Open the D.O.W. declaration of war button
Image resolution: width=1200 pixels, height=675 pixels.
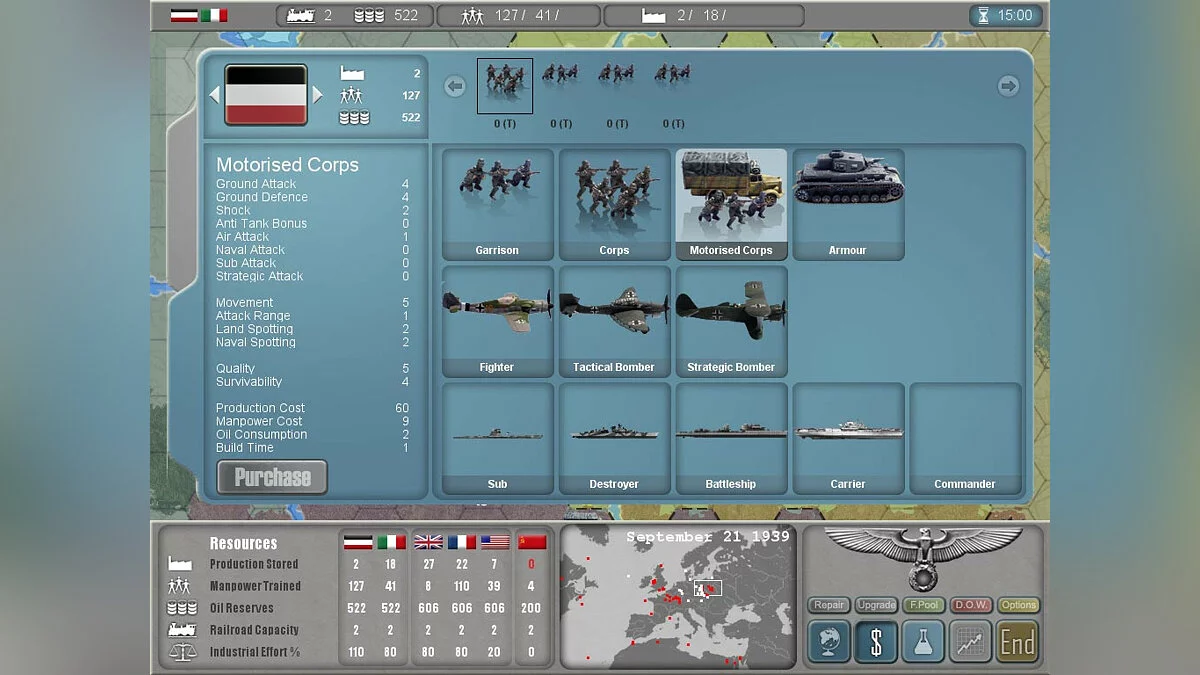[971, 605]
